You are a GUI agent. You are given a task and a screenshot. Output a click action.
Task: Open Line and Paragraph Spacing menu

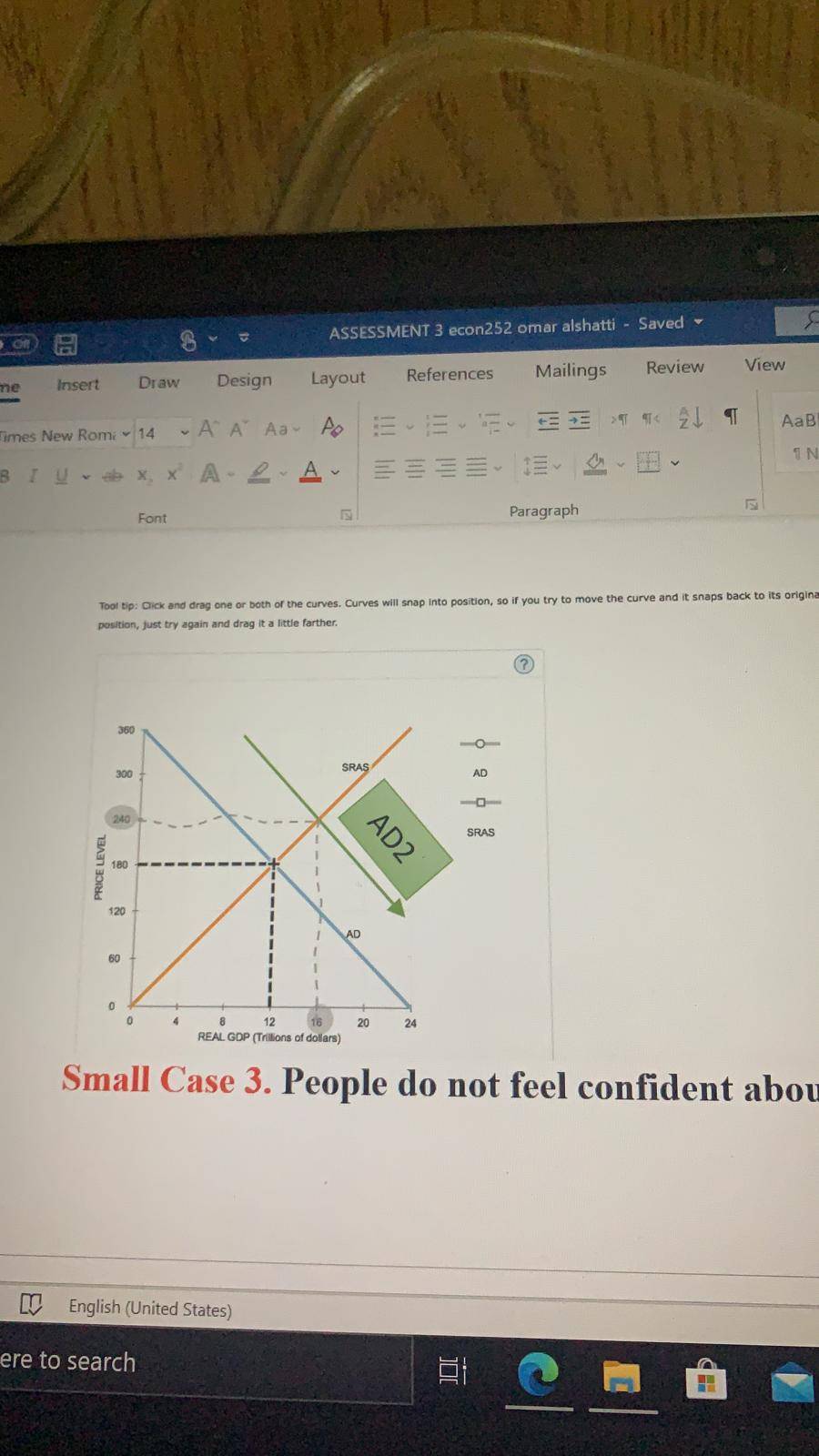coord(537,466)
